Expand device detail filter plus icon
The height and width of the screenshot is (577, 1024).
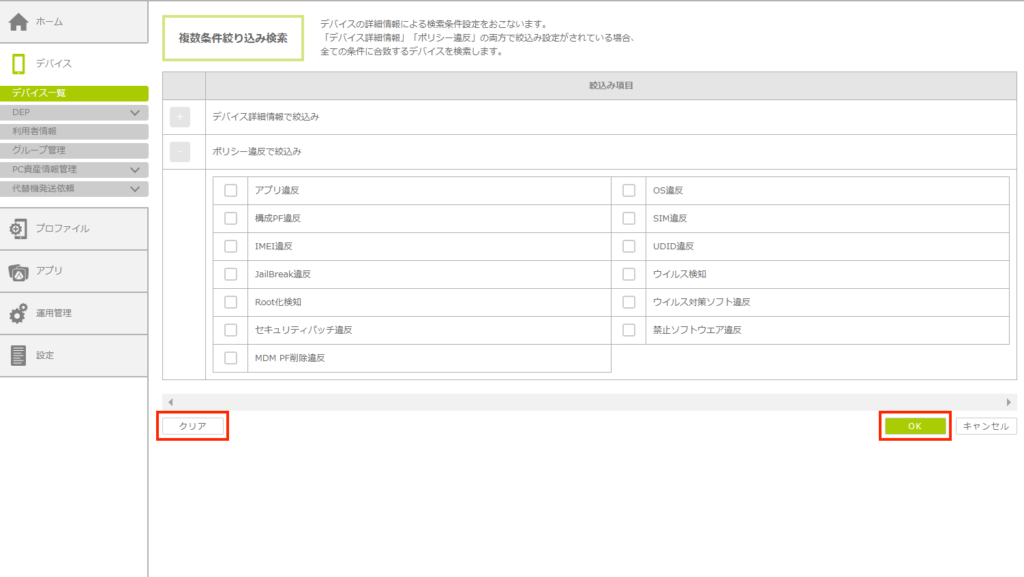tap(180, 117)
